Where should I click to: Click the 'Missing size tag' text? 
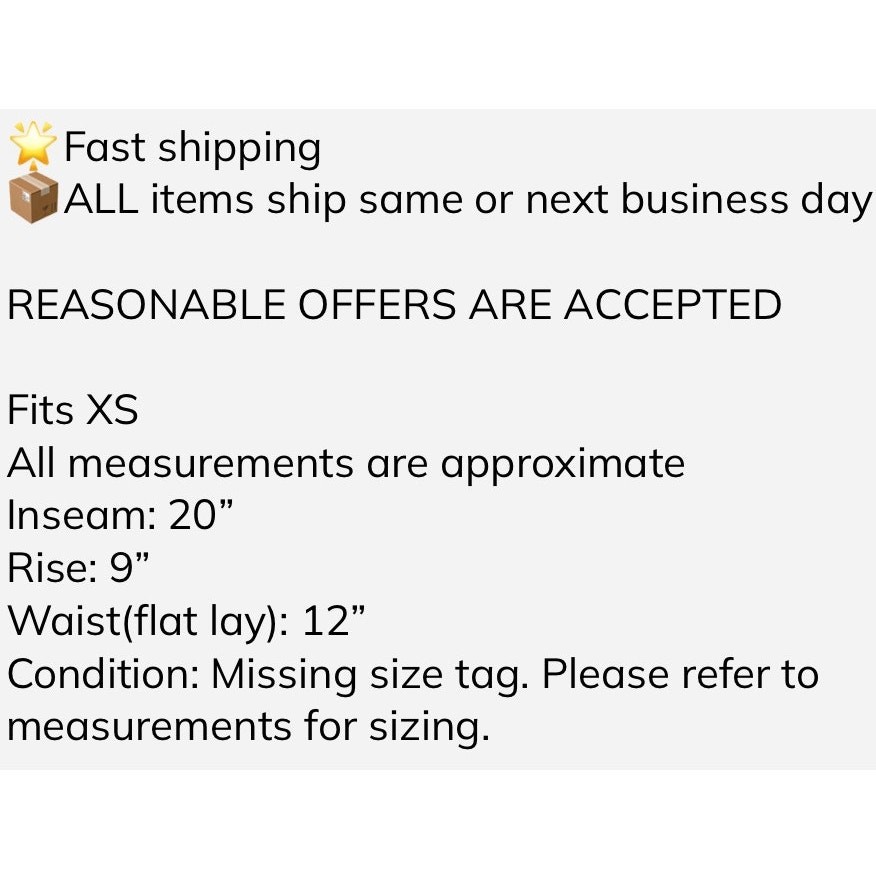coord(368,674)
